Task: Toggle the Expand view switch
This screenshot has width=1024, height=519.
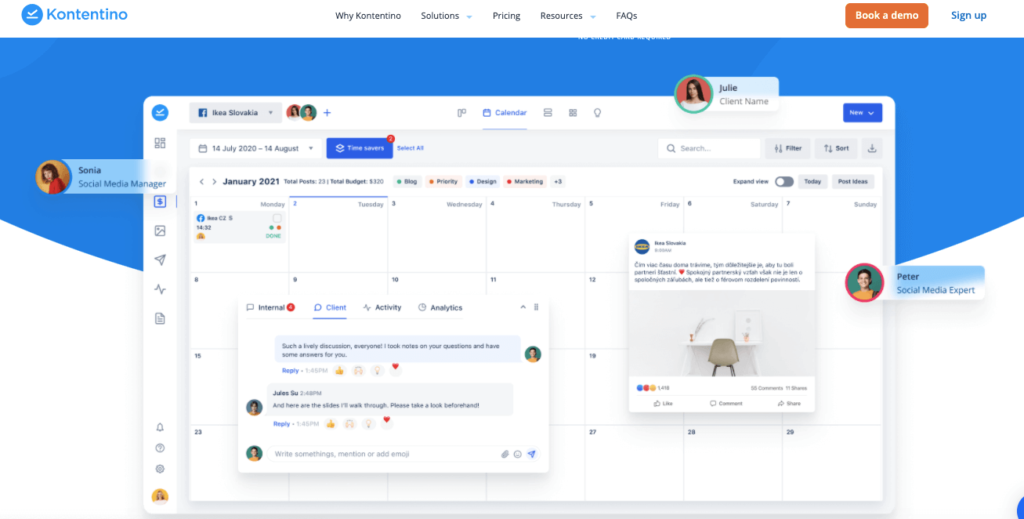Action: [784, 181]
